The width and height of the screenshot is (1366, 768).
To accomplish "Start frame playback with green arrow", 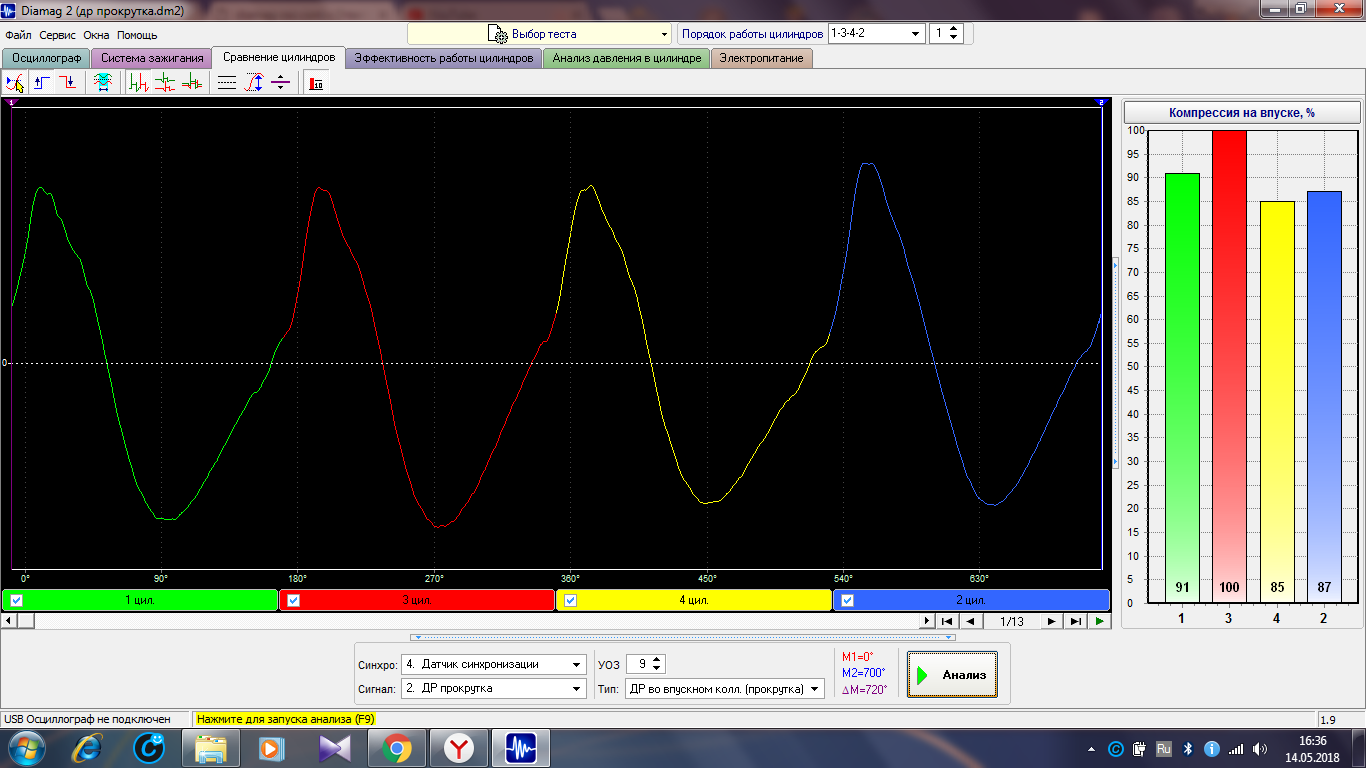I will (1099, 621).
